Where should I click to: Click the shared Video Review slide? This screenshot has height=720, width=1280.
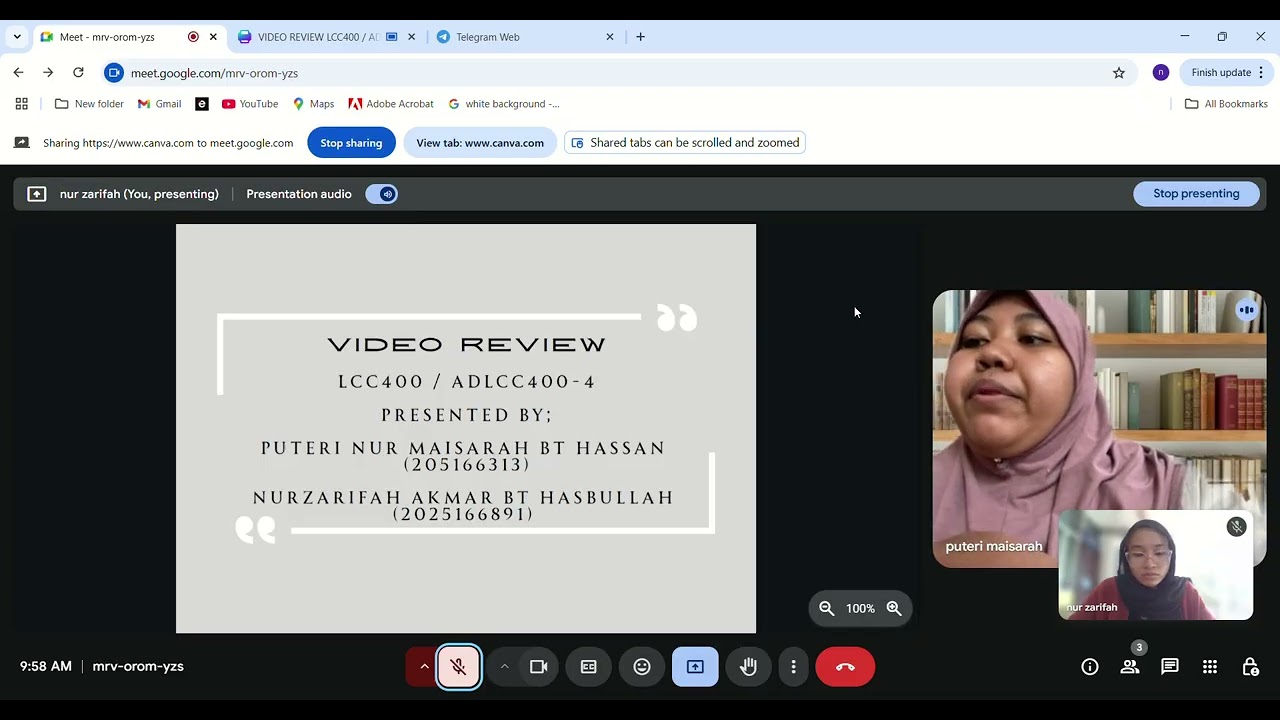(466, 428)
